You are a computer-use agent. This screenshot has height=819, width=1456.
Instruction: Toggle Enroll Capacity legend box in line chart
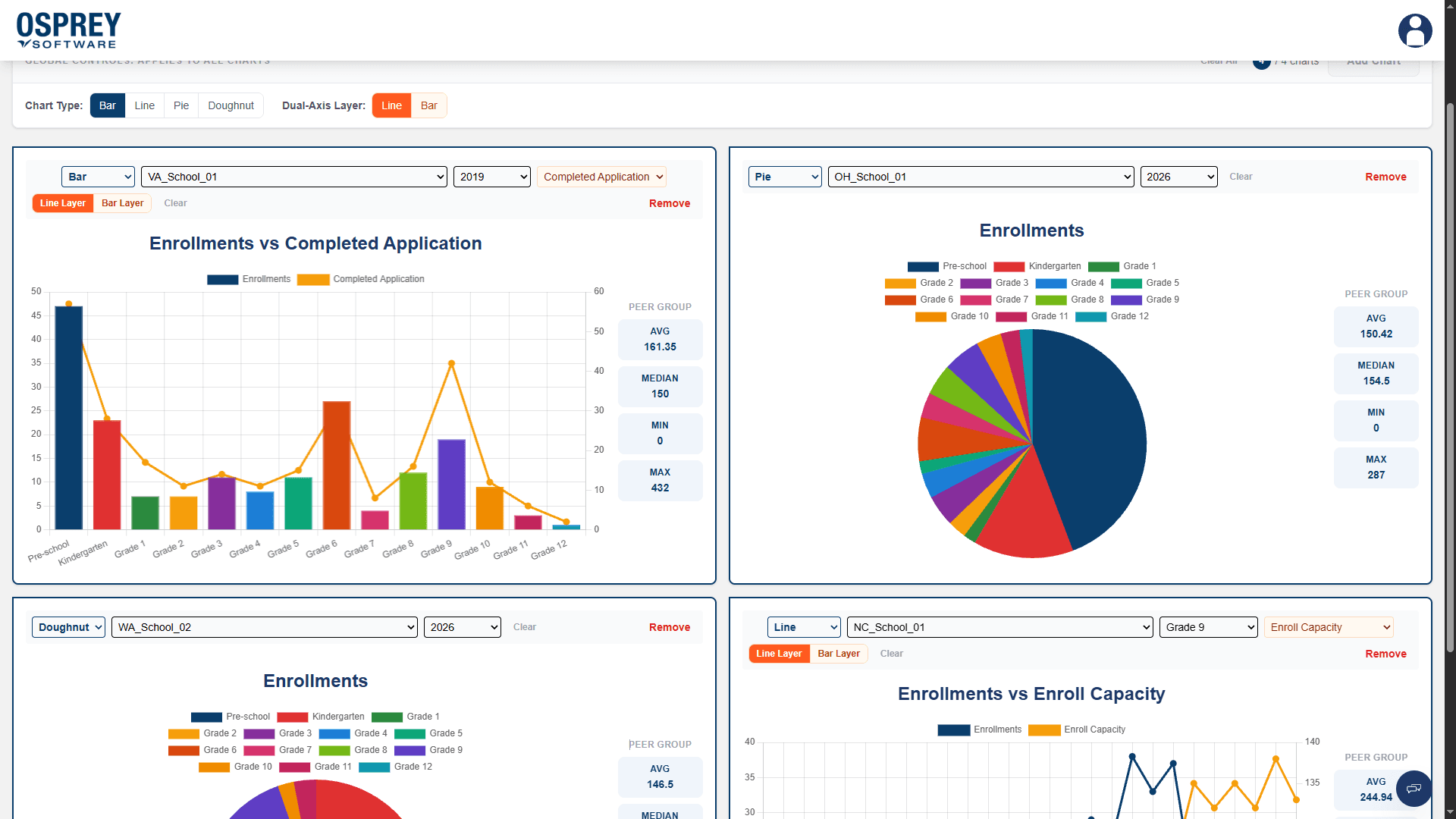tap(1044, 730)
